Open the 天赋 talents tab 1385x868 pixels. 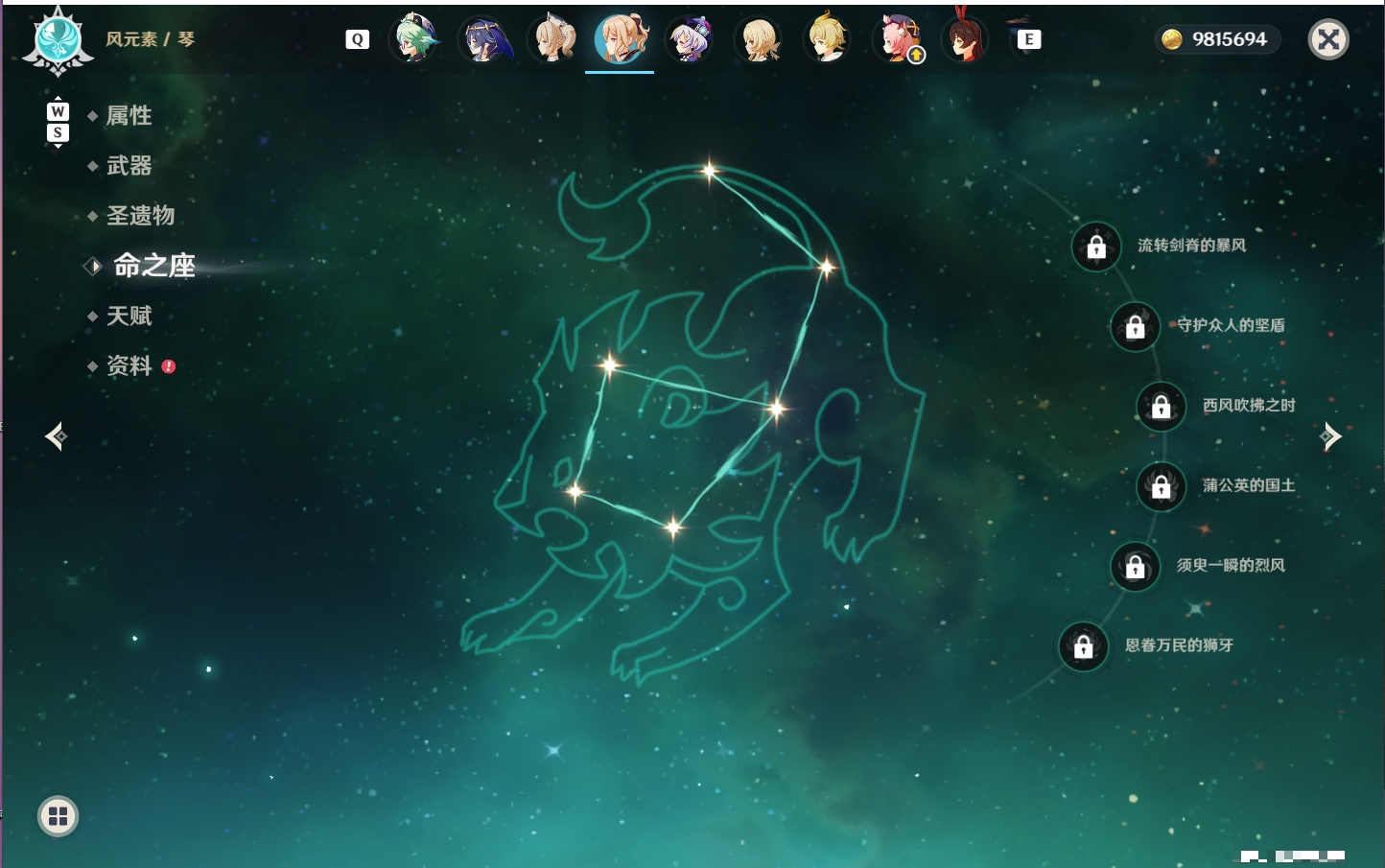[x=129, y=316]
